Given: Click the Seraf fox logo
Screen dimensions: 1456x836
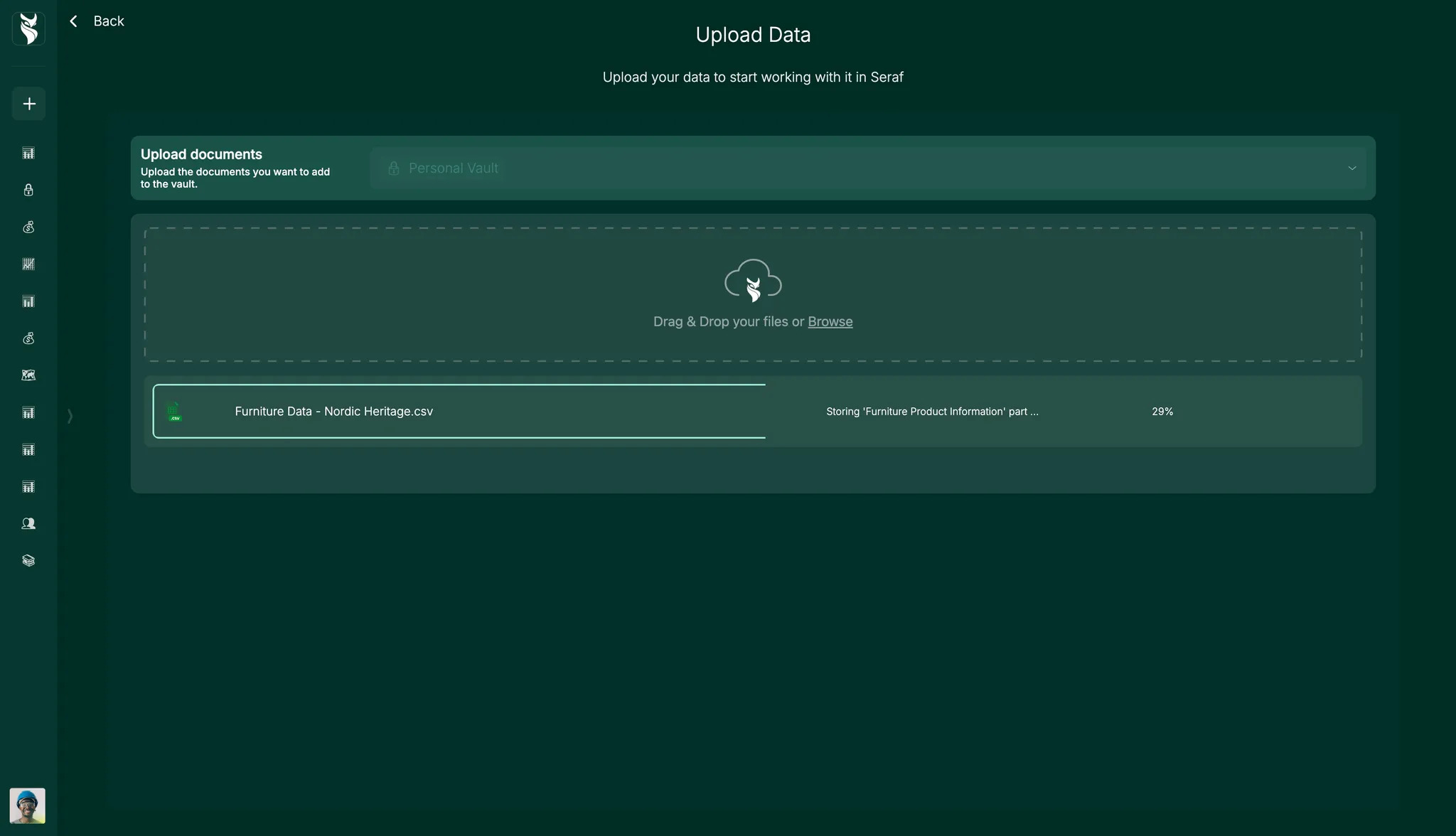Looking at the screenshot, I should 28,29.
